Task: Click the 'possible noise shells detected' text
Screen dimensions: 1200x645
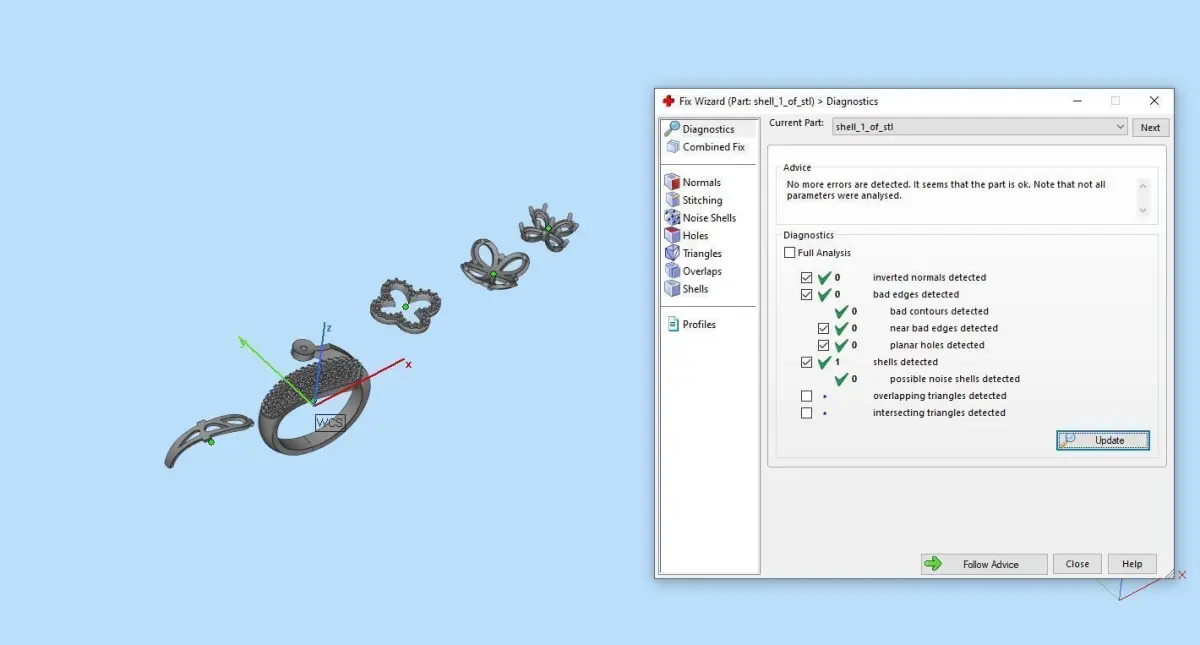Action: coord(955,379)
